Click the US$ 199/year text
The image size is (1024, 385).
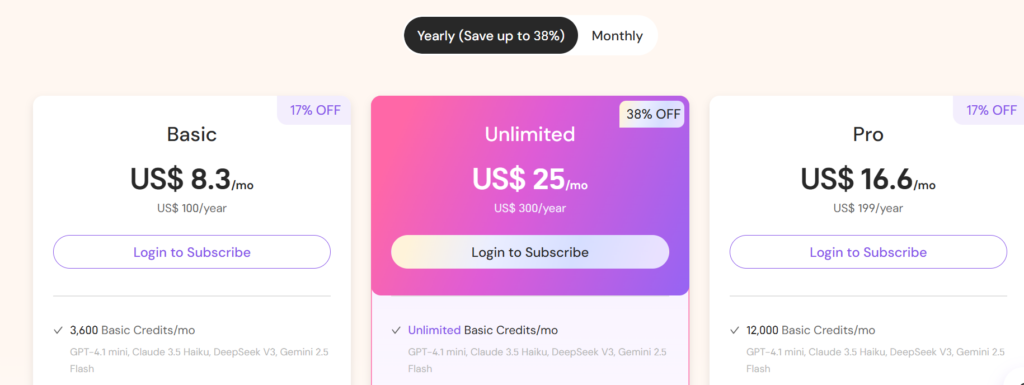pyautogui.click(x=868, y=208)
